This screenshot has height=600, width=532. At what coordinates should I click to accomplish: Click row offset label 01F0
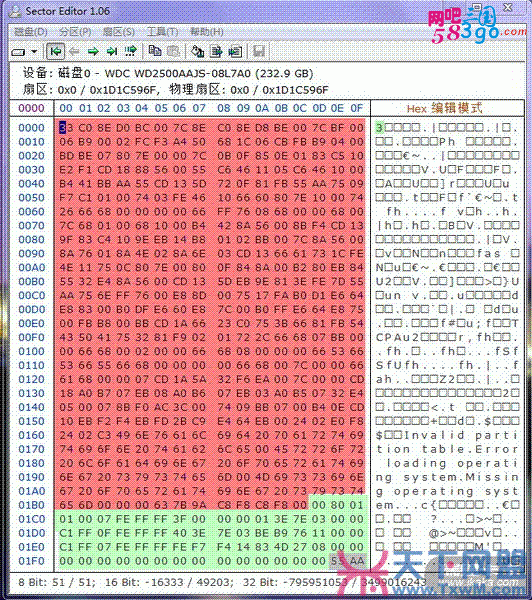point(31,561)
